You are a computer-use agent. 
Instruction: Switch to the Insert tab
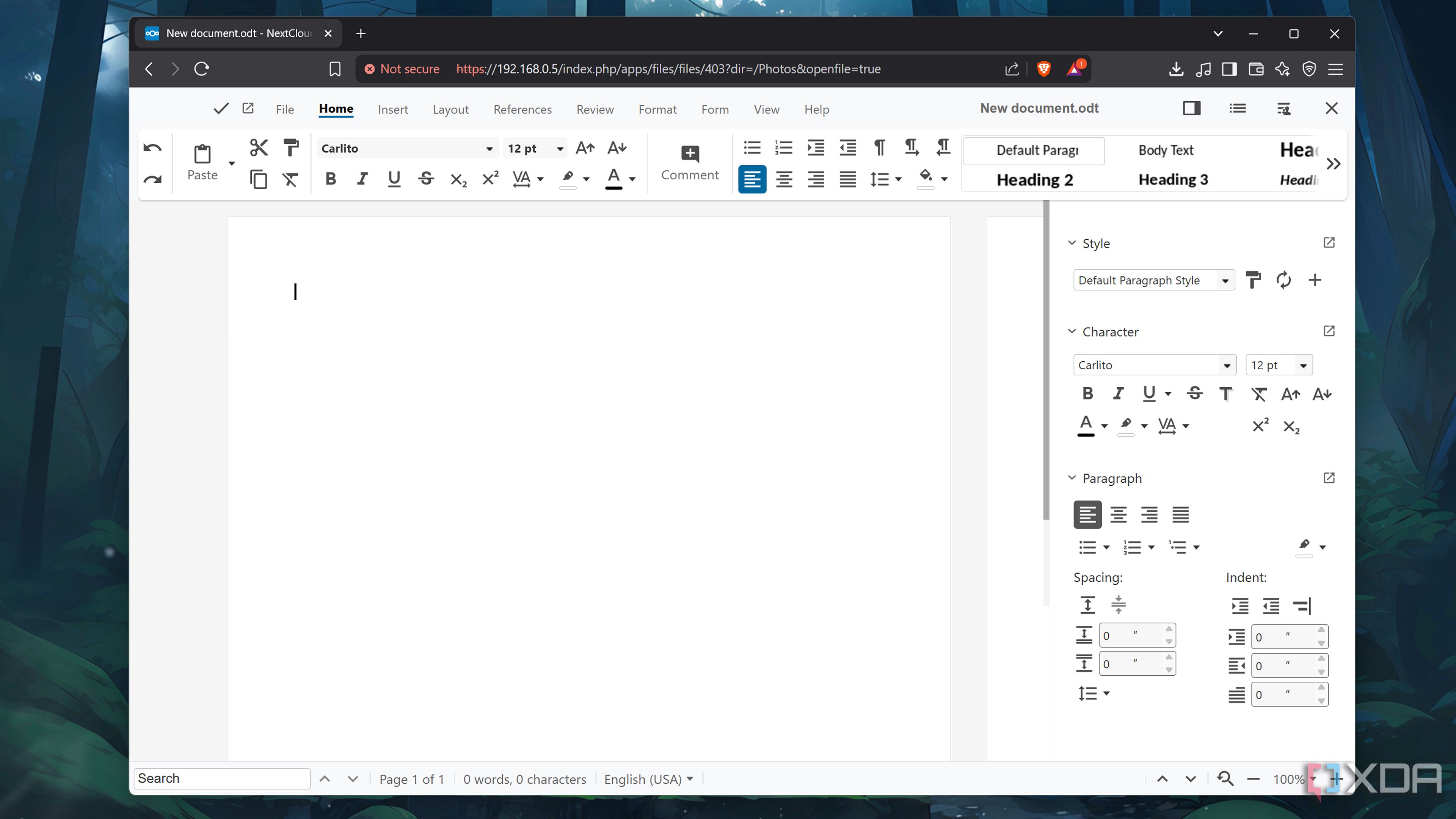coord(393,110)
